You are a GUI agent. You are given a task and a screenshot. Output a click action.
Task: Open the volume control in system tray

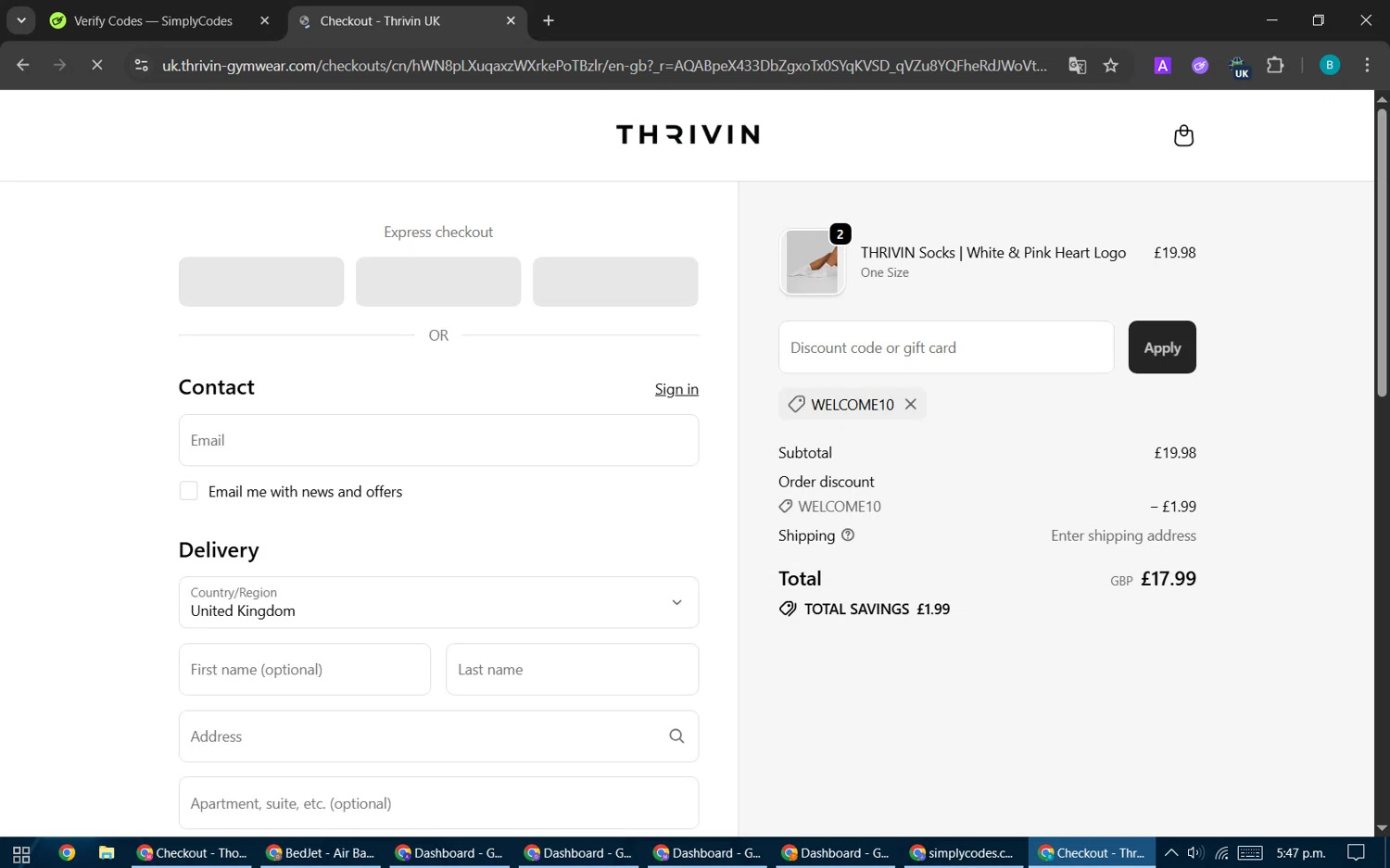pos(1195,853)
